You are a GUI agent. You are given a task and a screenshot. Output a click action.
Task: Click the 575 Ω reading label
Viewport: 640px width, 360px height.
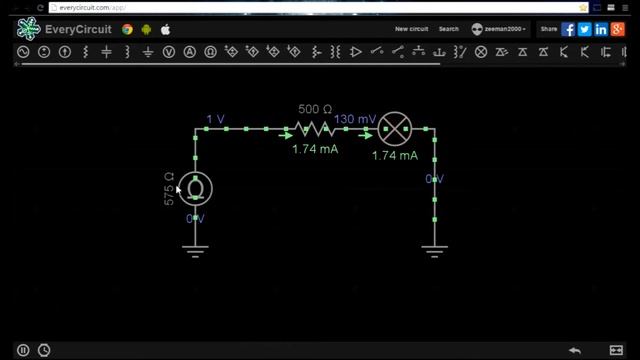click(x=169, y=189)
